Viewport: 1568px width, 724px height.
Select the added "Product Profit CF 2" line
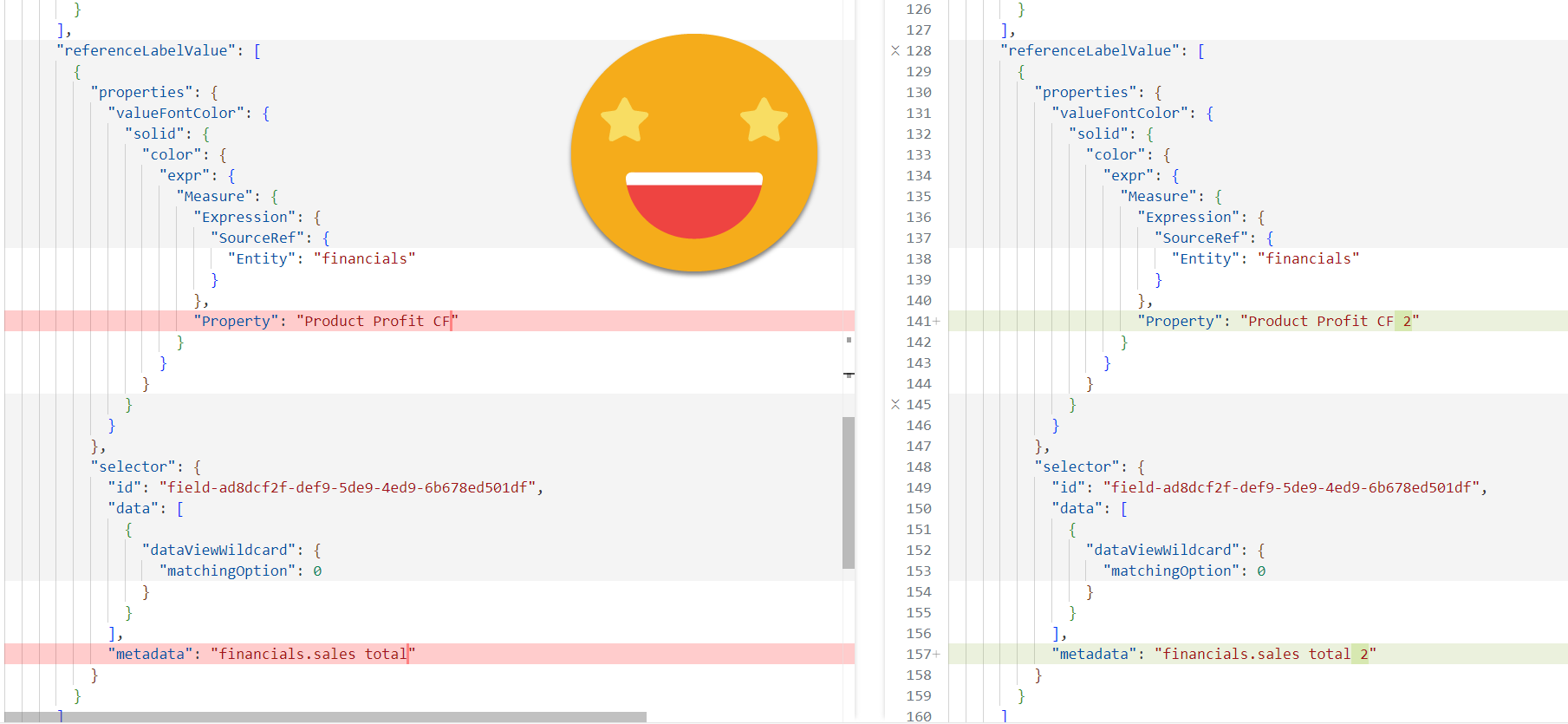(1278, 322)
